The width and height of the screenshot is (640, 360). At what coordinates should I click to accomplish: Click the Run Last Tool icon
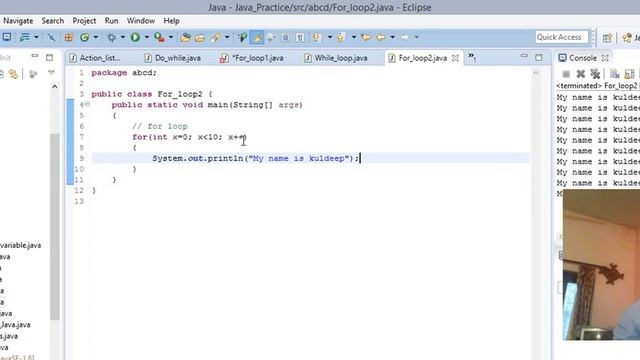(159, 38)
